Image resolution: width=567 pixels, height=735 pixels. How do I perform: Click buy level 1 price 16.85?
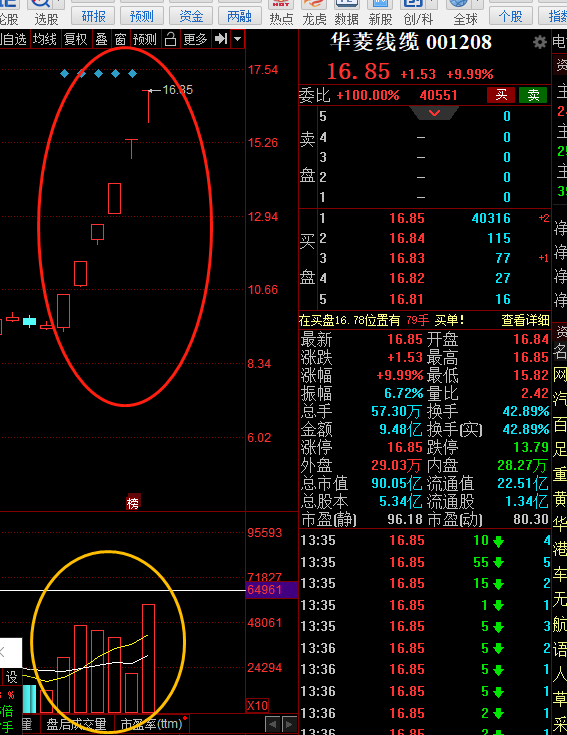[x=407, y=218]
